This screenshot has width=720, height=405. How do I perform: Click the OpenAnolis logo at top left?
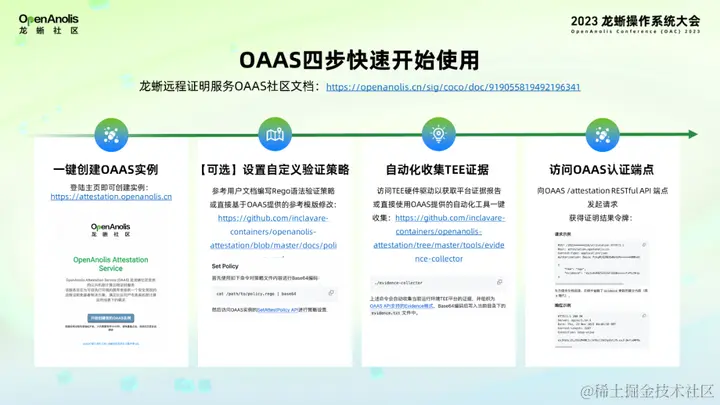pyautogui.click(x=49, y=24)
